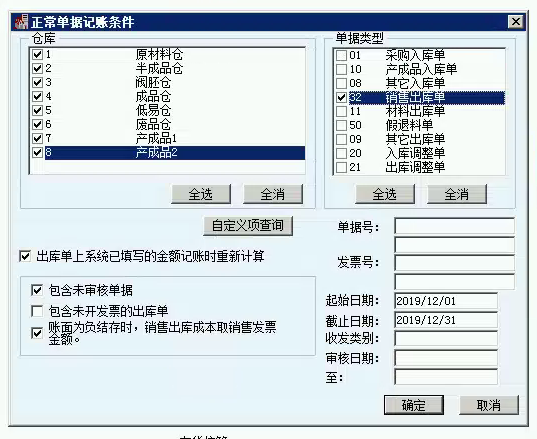537x439 pixels.
Task: Toggle warehouse 6 废品仓 checkbox
Action: (37, 124)
